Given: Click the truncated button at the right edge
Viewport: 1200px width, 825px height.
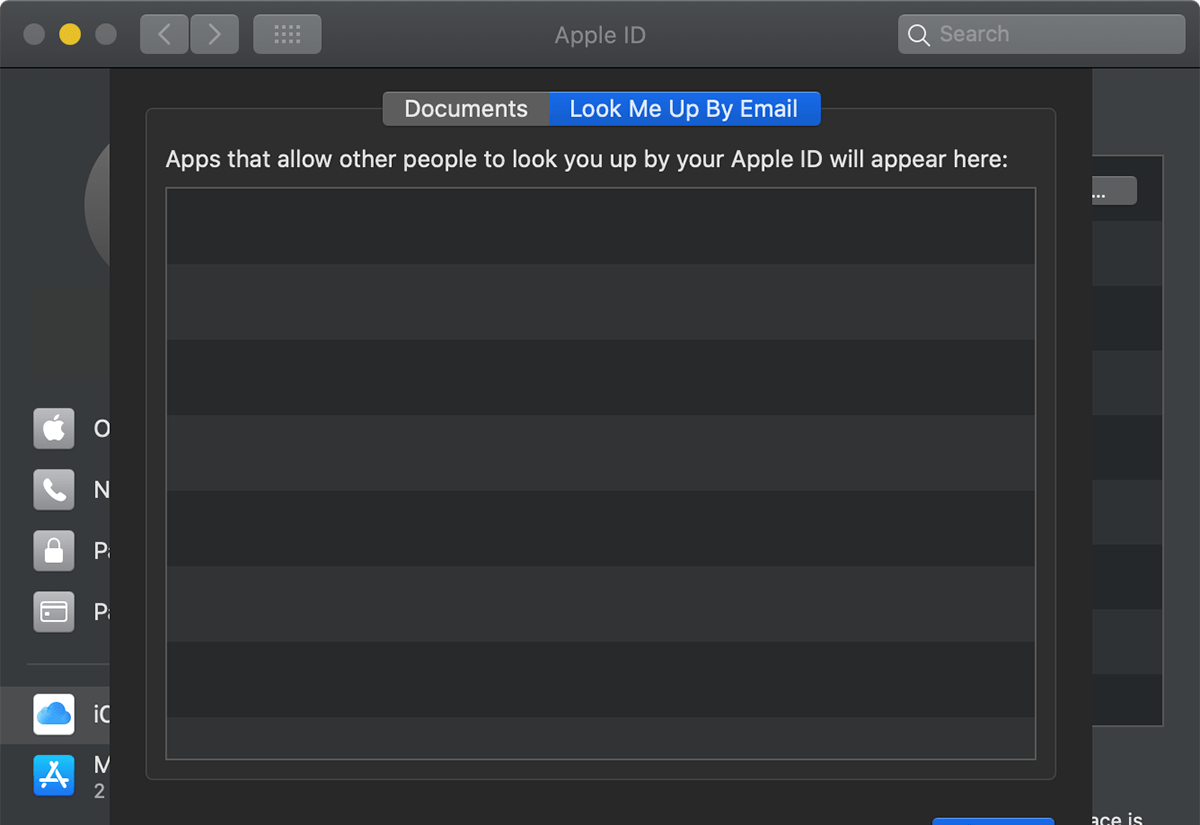Looking at the screenshot, I should [x=1114, y=191].
